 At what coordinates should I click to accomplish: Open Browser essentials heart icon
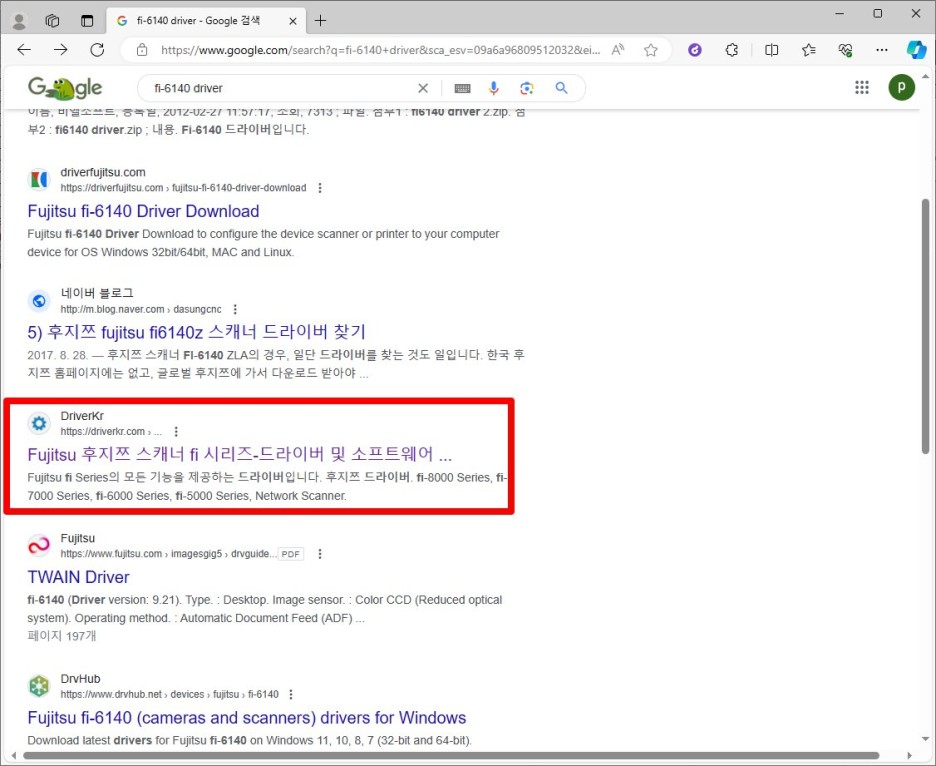(x=845, y=50)
